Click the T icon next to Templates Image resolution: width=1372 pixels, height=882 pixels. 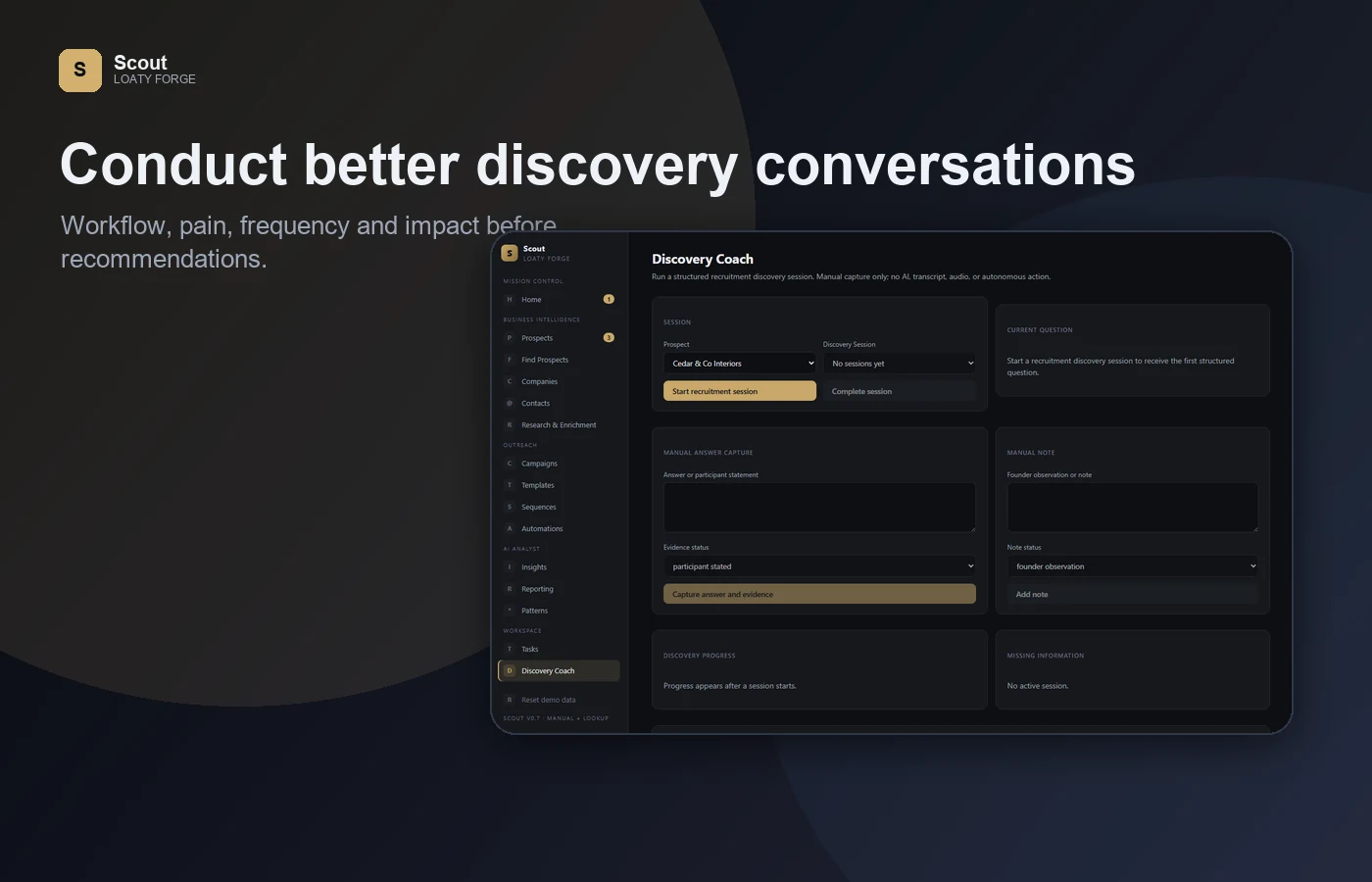(x=510, y=485)
